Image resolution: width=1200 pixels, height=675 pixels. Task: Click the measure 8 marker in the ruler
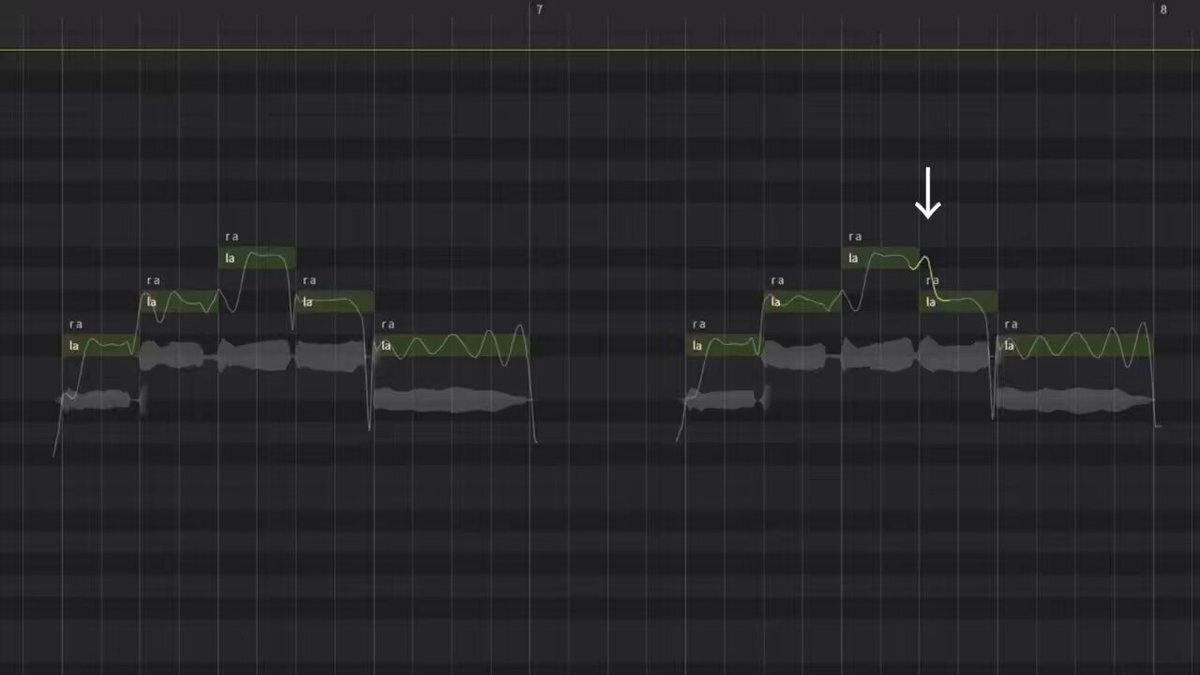[1163, 9]
